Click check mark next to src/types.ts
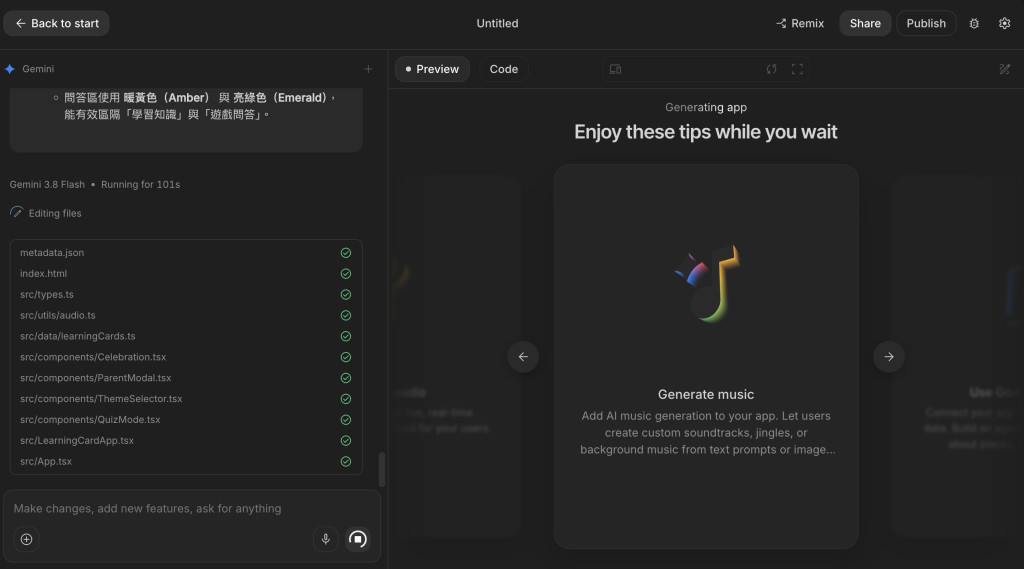The height and width of the screenshot is (569, 1024). (x=345, y=295)
